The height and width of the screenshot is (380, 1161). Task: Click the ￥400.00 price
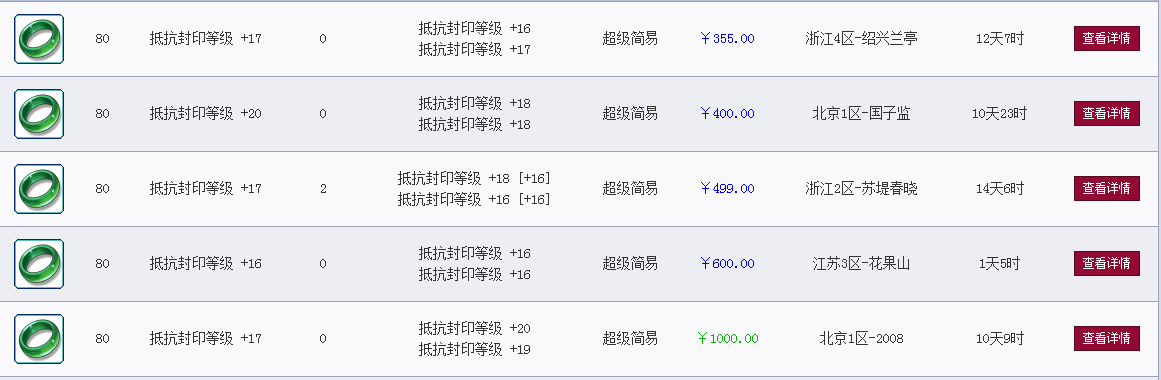[727, 113]
